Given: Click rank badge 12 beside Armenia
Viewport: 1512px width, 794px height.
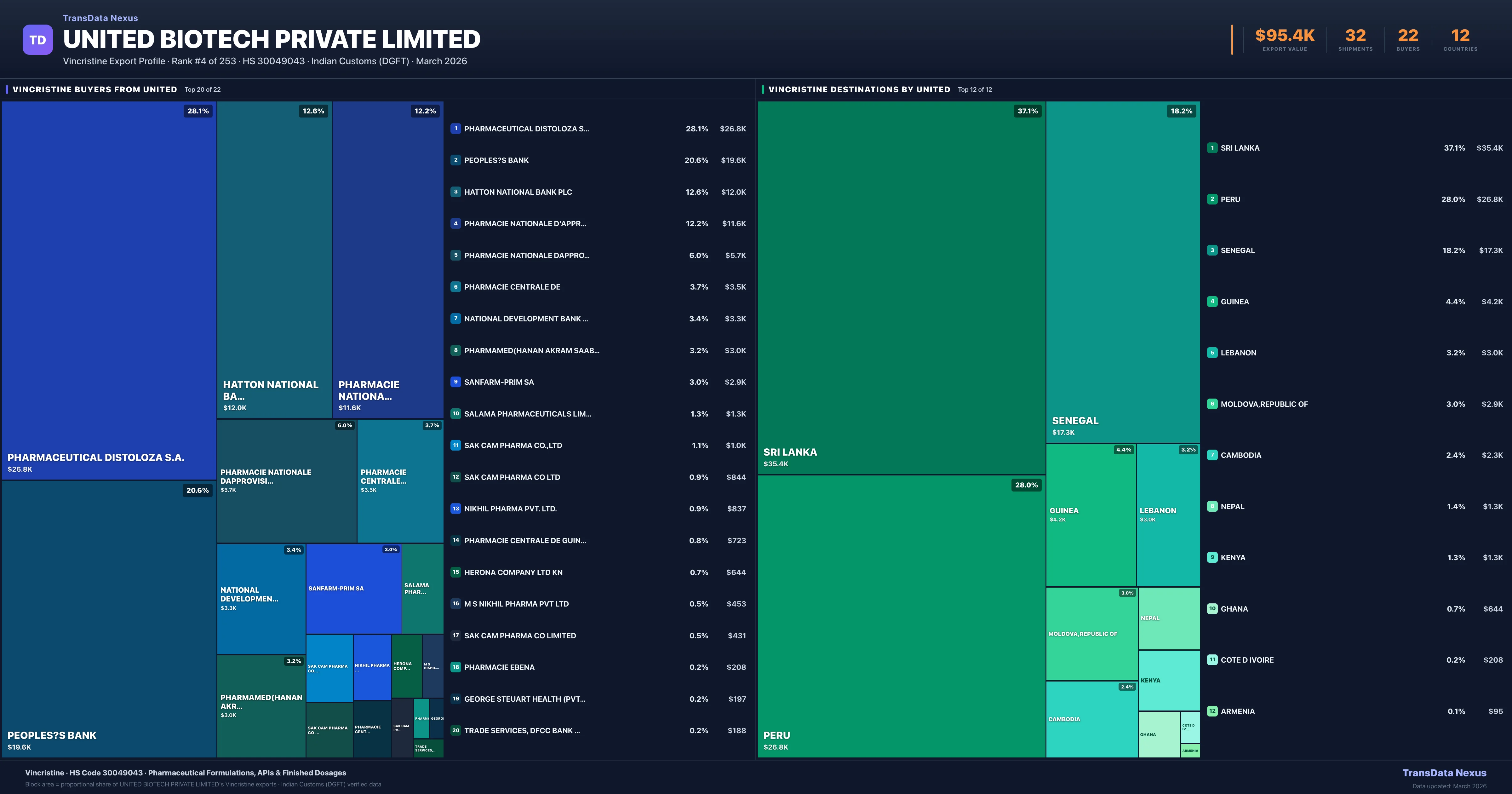Looking at the screenshot, I should 1212,711.
